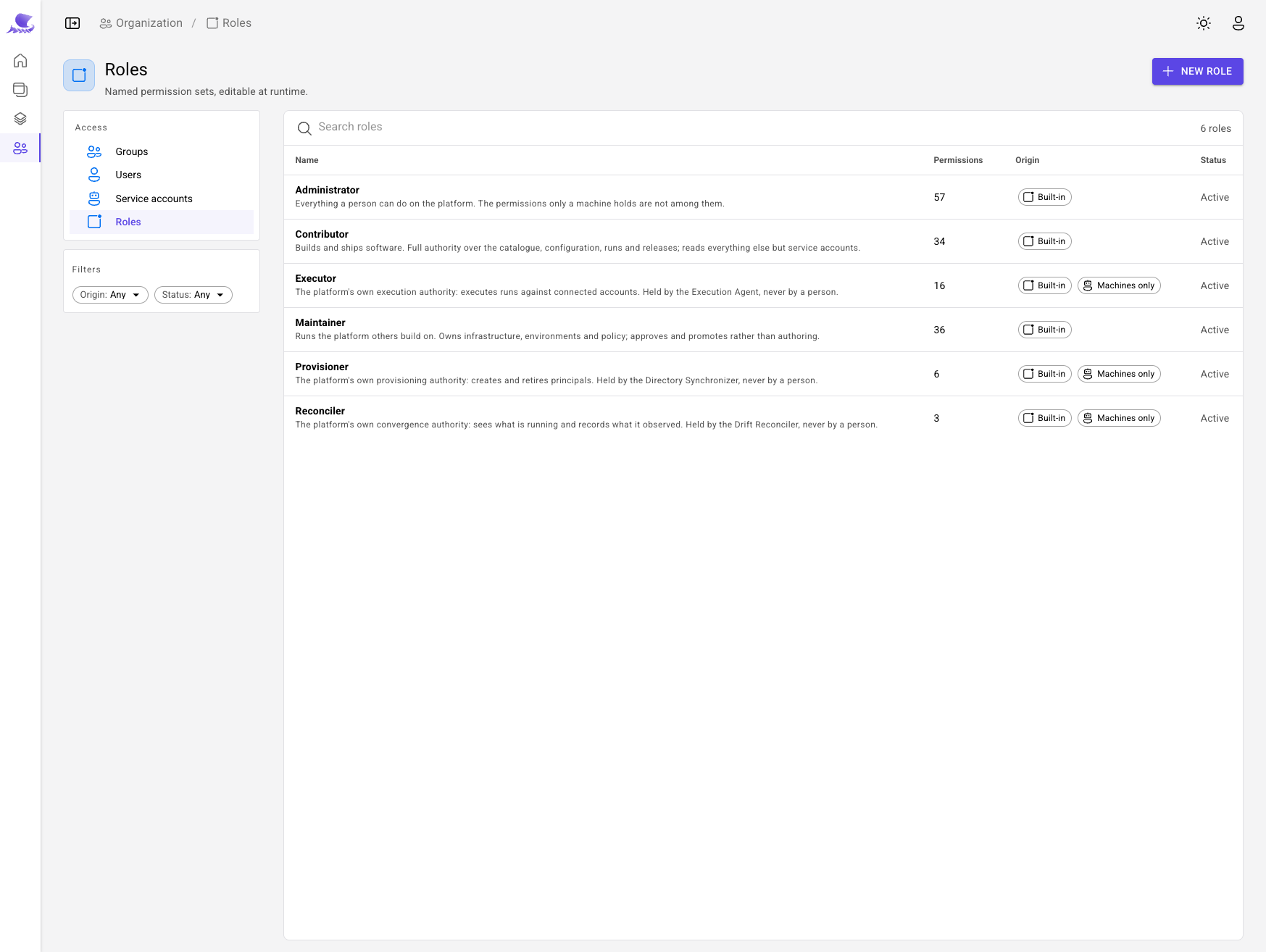Click the Name column header
Screen dimensions: 1266x952
307,160
